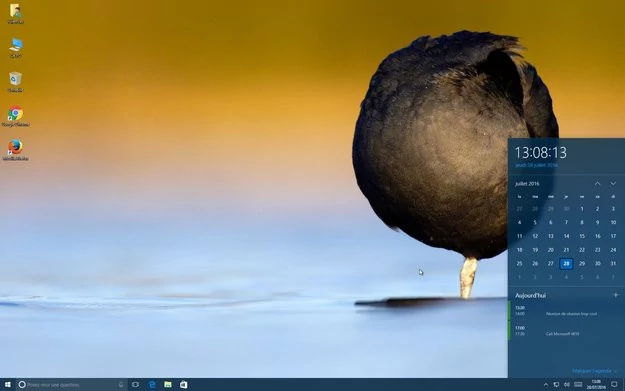Open the Recycle Bin desktop icon
This screenshot has width=625, height=391.
tap(16, 82)
